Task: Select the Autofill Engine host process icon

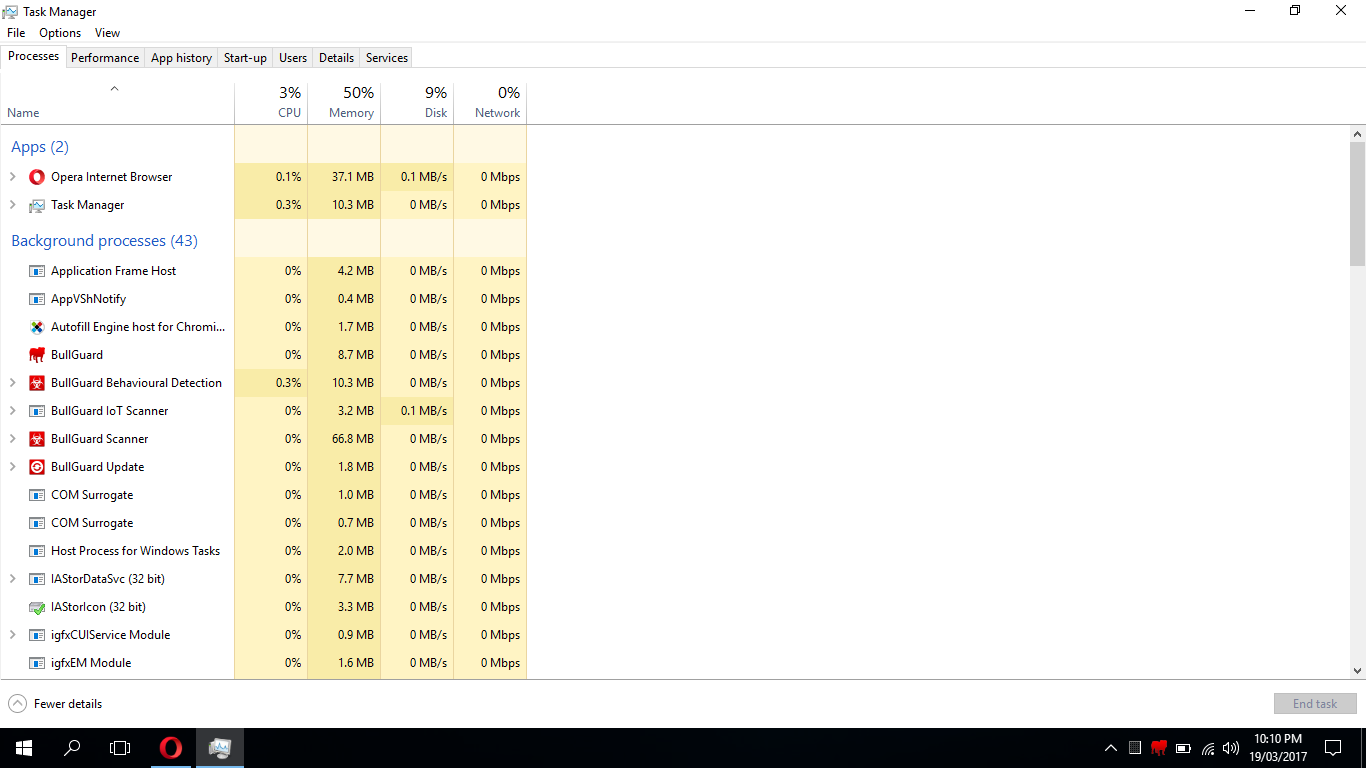Action: click(x=37, y=327)
